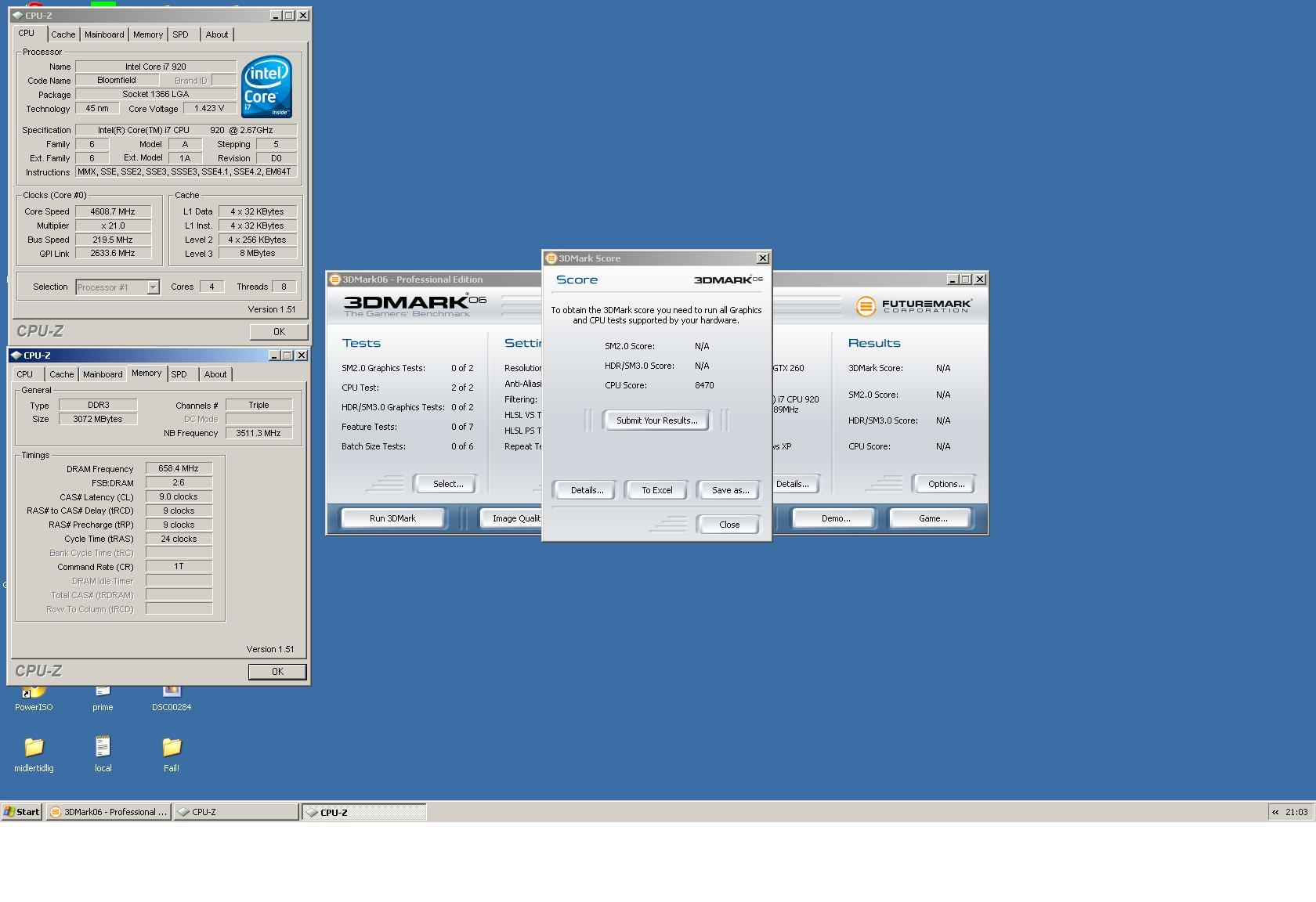Click the DRAM Frequency value 658.4 MHz
Screen dimensions: 1316x902
(179, 468)
